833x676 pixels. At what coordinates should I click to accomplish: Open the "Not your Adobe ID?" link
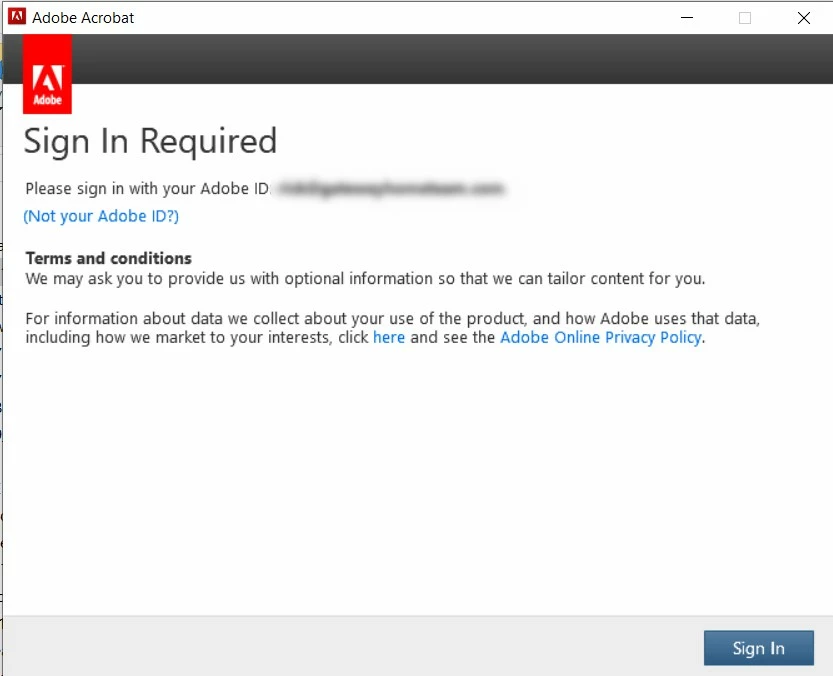[x=101, y=216]
